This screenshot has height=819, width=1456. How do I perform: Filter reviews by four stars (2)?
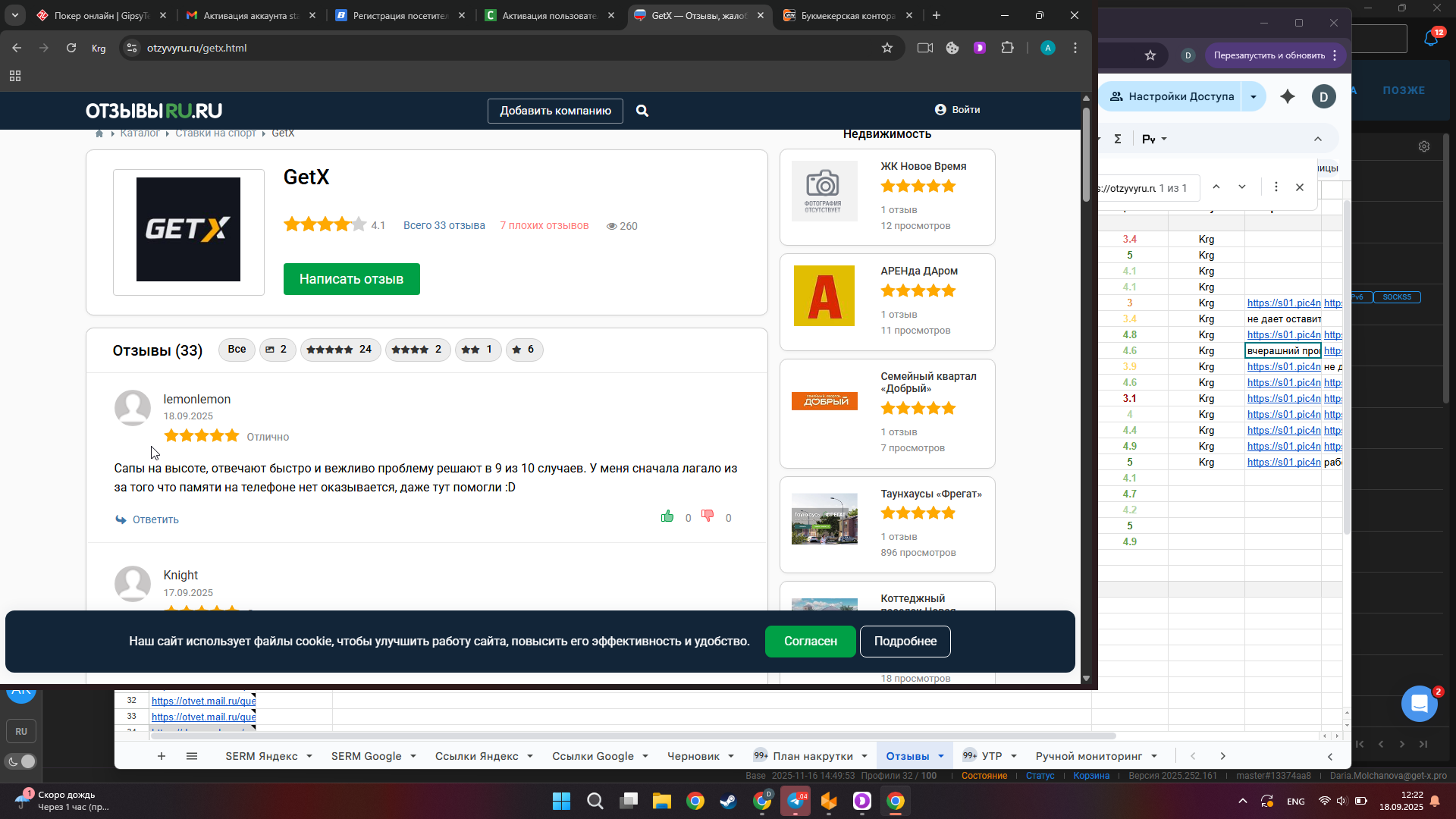click(x=417, y=350)
